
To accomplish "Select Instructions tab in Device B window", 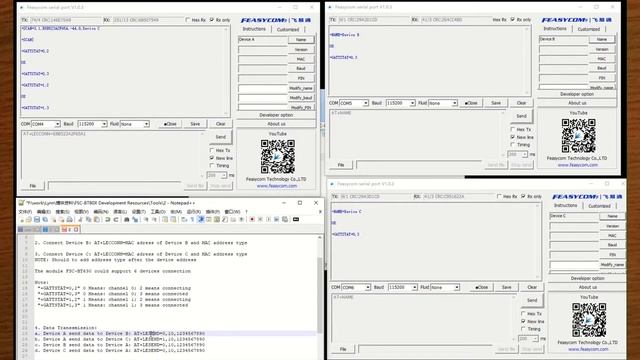I will point(555,29).
